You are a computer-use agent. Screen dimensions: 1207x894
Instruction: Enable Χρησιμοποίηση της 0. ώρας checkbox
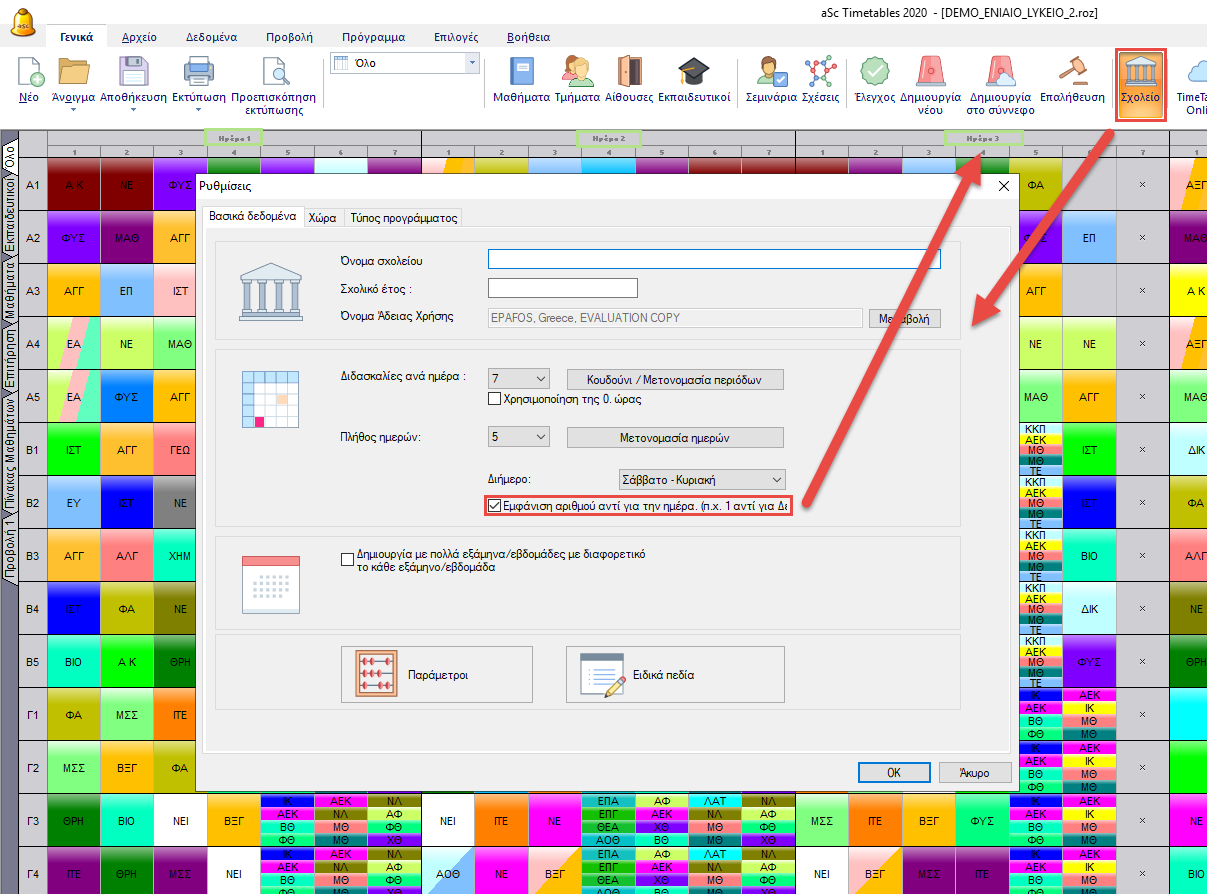[x=494, y=399]
